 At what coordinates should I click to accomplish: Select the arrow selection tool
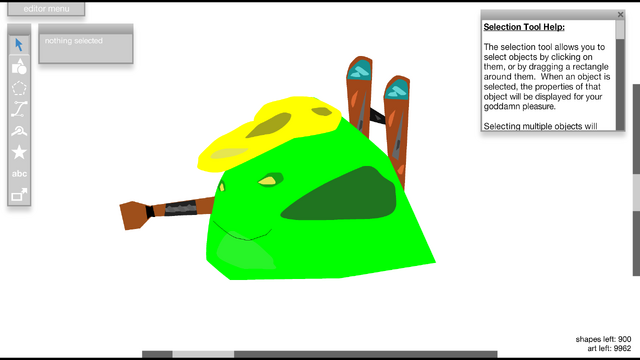click(19, 44)
